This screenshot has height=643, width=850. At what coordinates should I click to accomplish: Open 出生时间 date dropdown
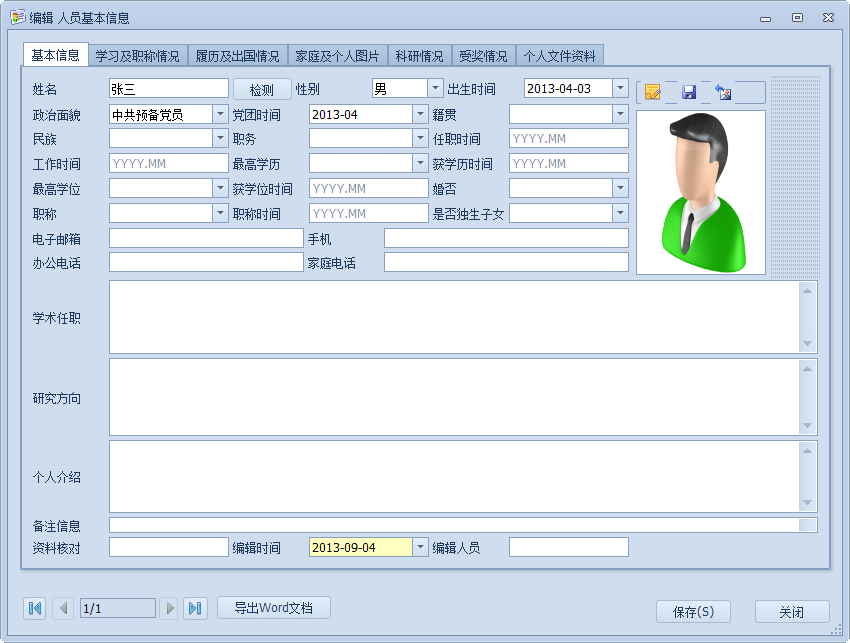point(620,88)
